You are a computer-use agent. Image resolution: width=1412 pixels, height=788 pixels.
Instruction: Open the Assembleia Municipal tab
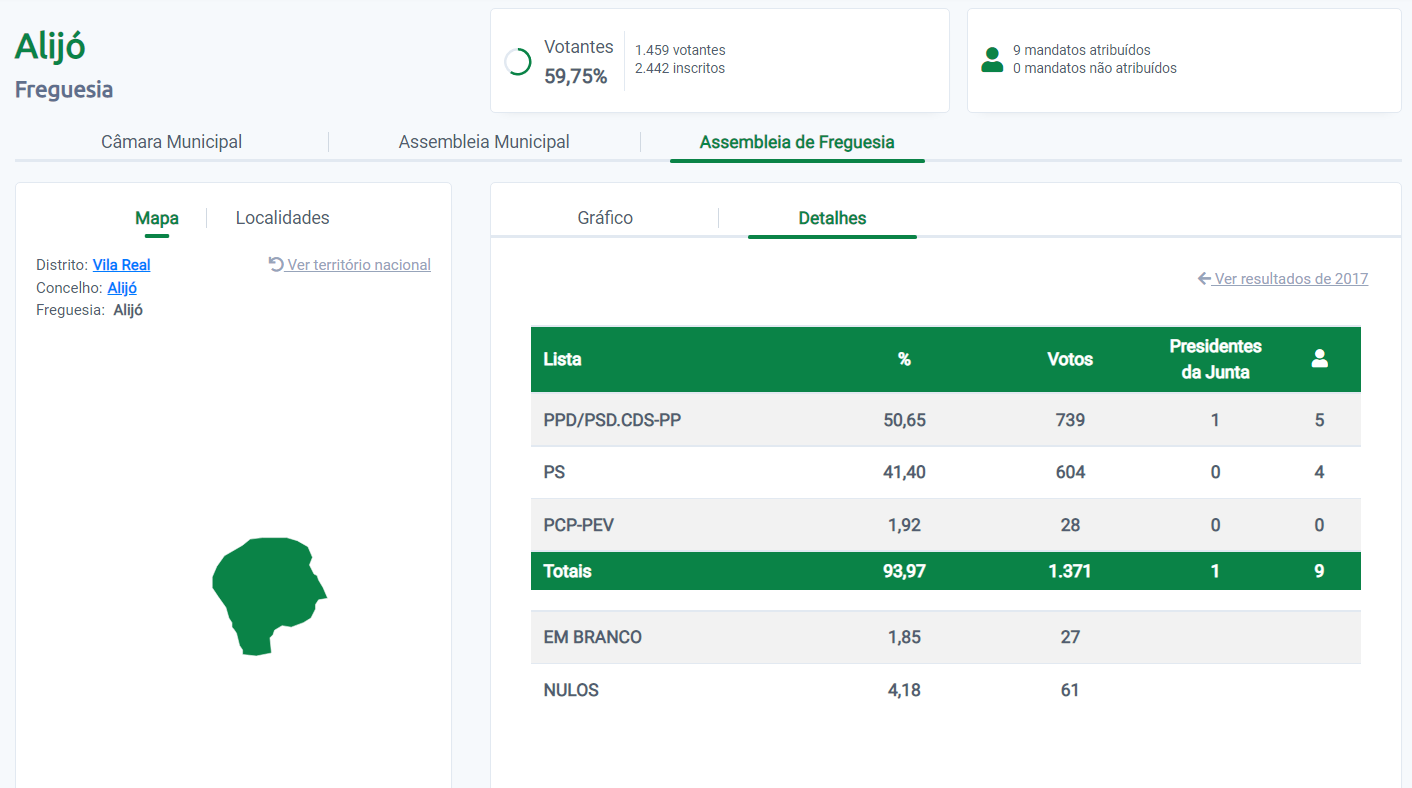click(484, 142)
